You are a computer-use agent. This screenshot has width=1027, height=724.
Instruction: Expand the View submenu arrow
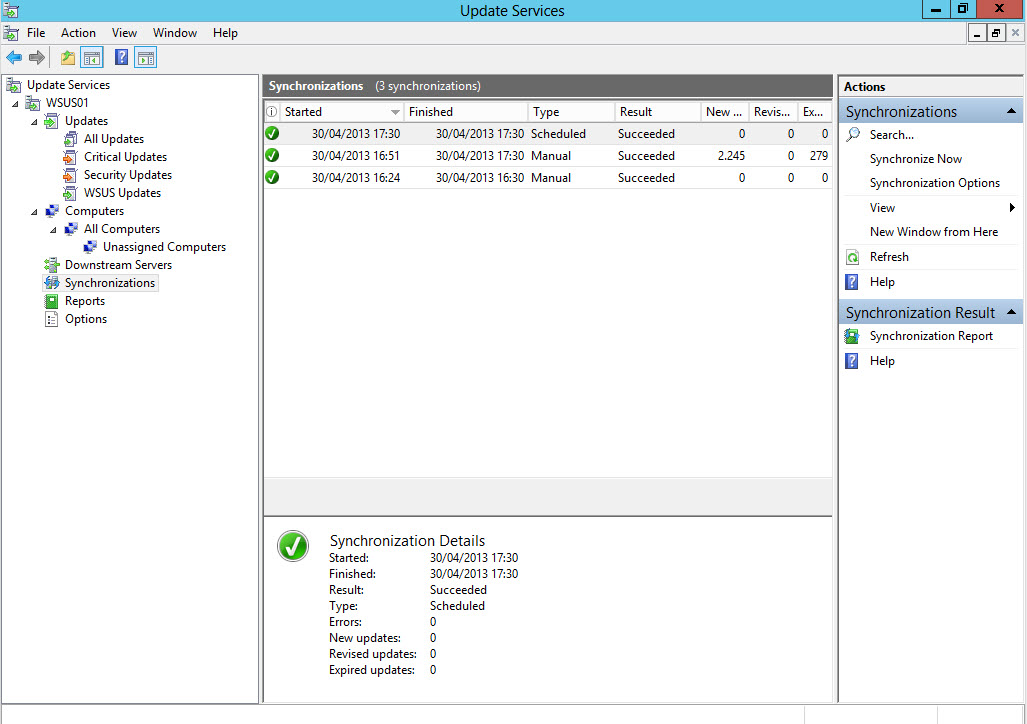point(1012,208)
